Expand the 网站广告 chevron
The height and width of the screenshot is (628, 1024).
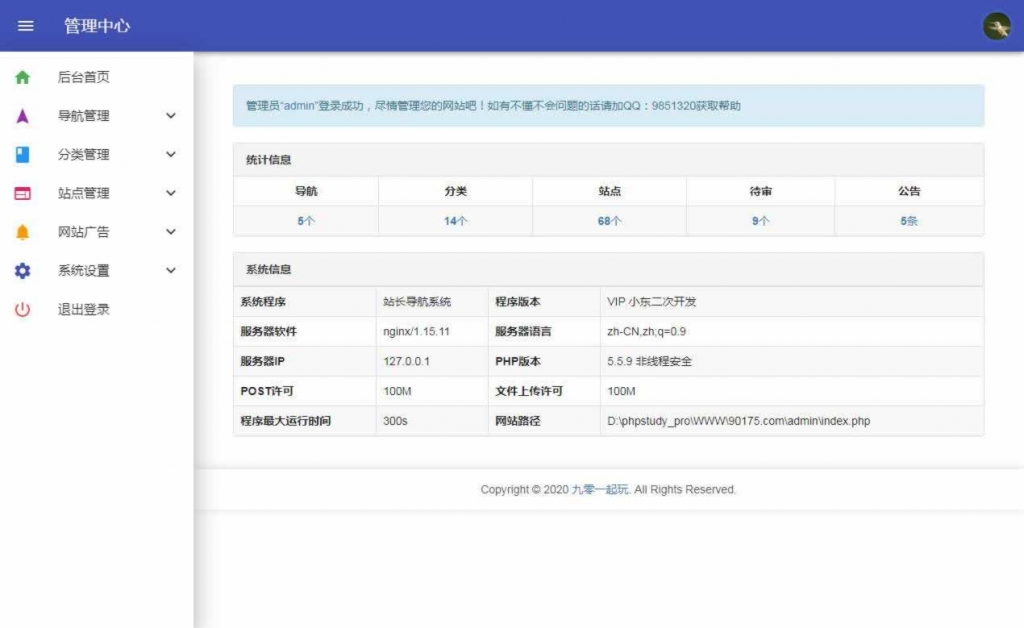[x=170, y=231]
